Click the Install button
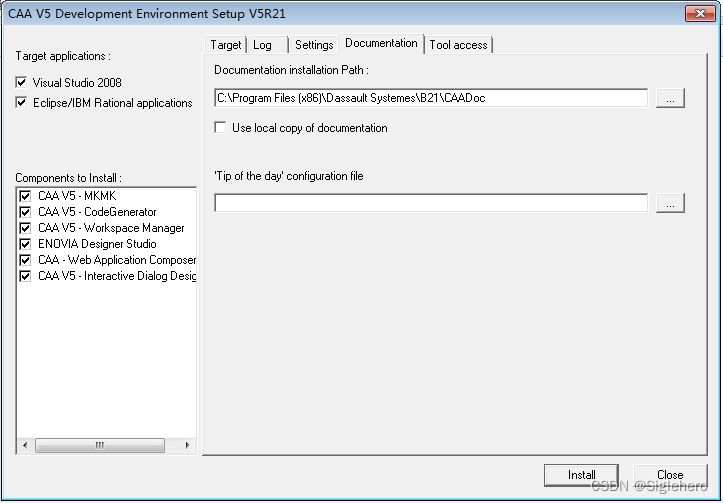This screenshot has width=723, height=503. (581, 475)
